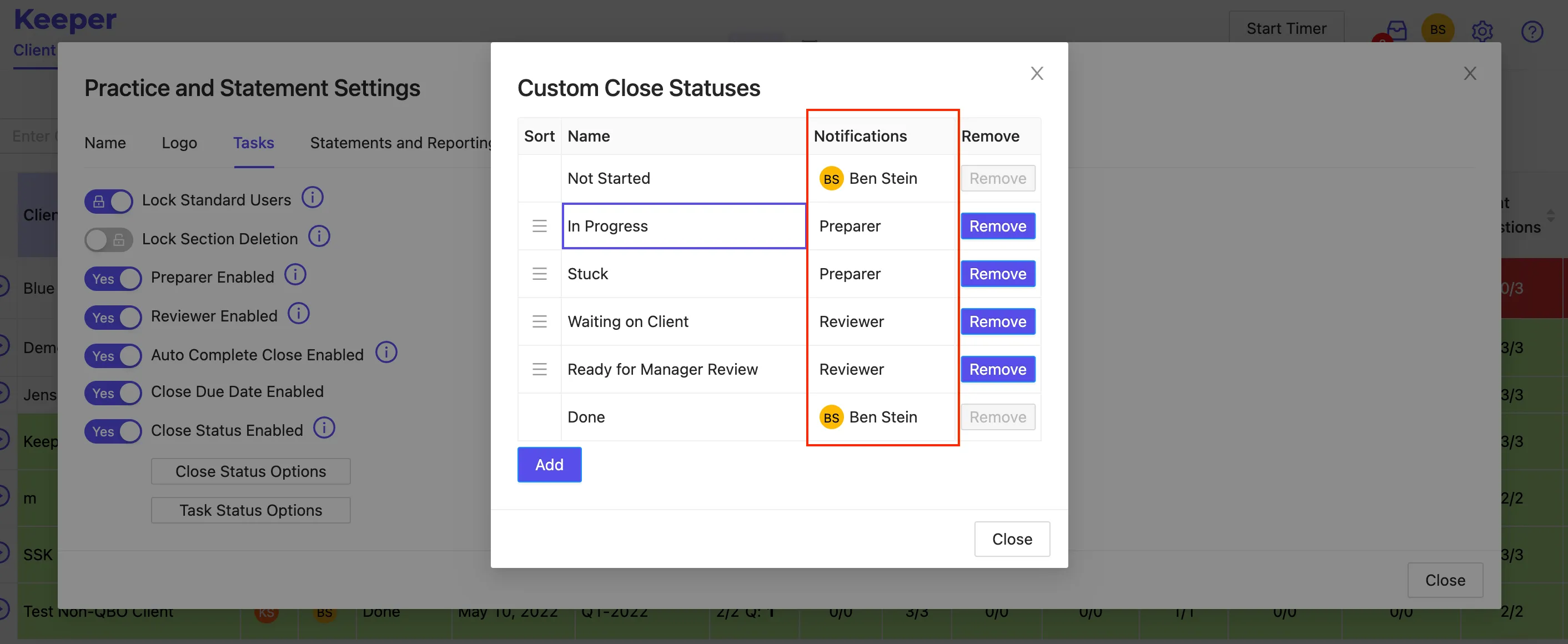The image size is (1568, 644).
Task: Open Ben Stein notification for Done row
Action: (x=868, y=417)
